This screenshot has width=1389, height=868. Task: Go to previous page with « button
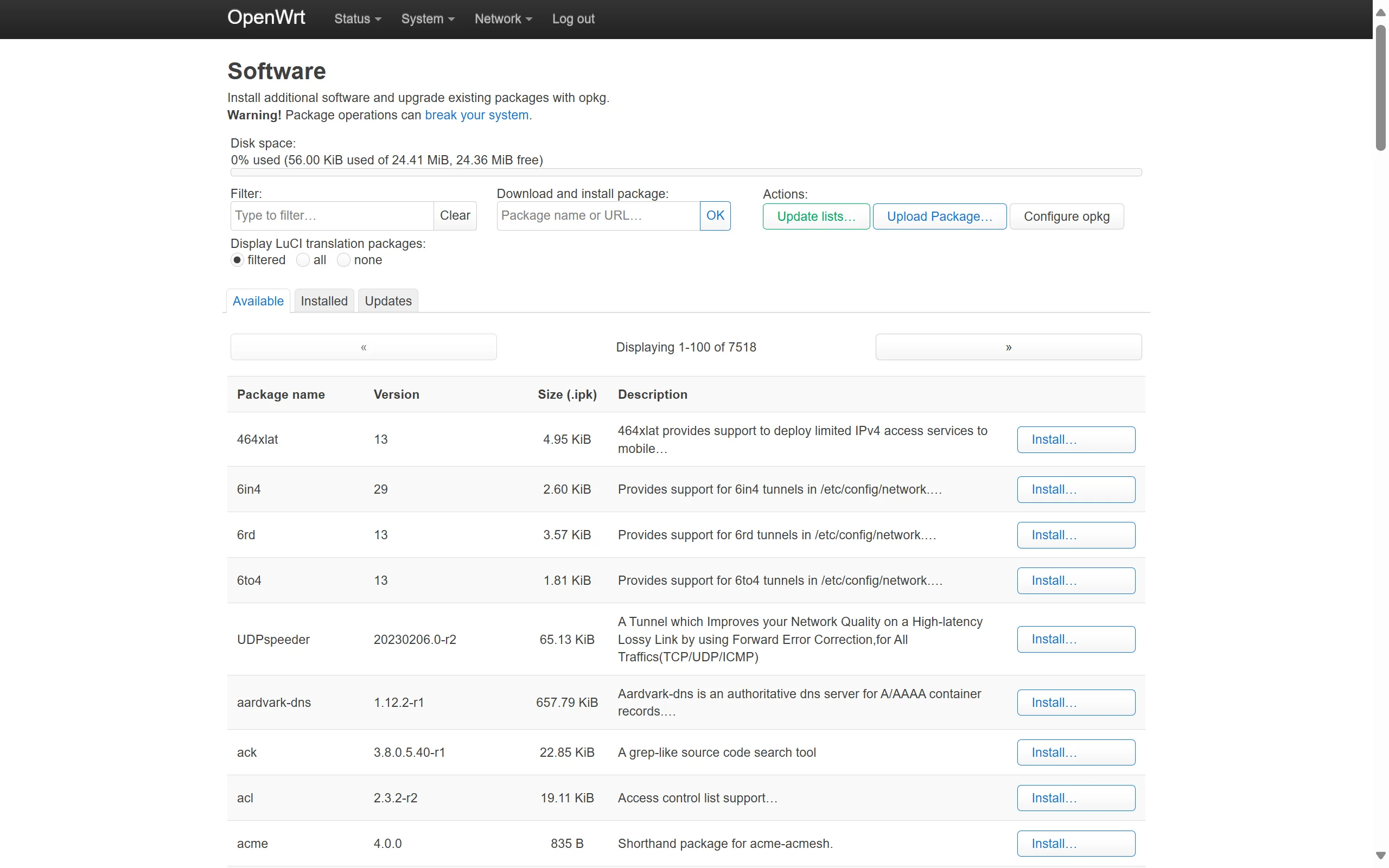pos(364,347)
